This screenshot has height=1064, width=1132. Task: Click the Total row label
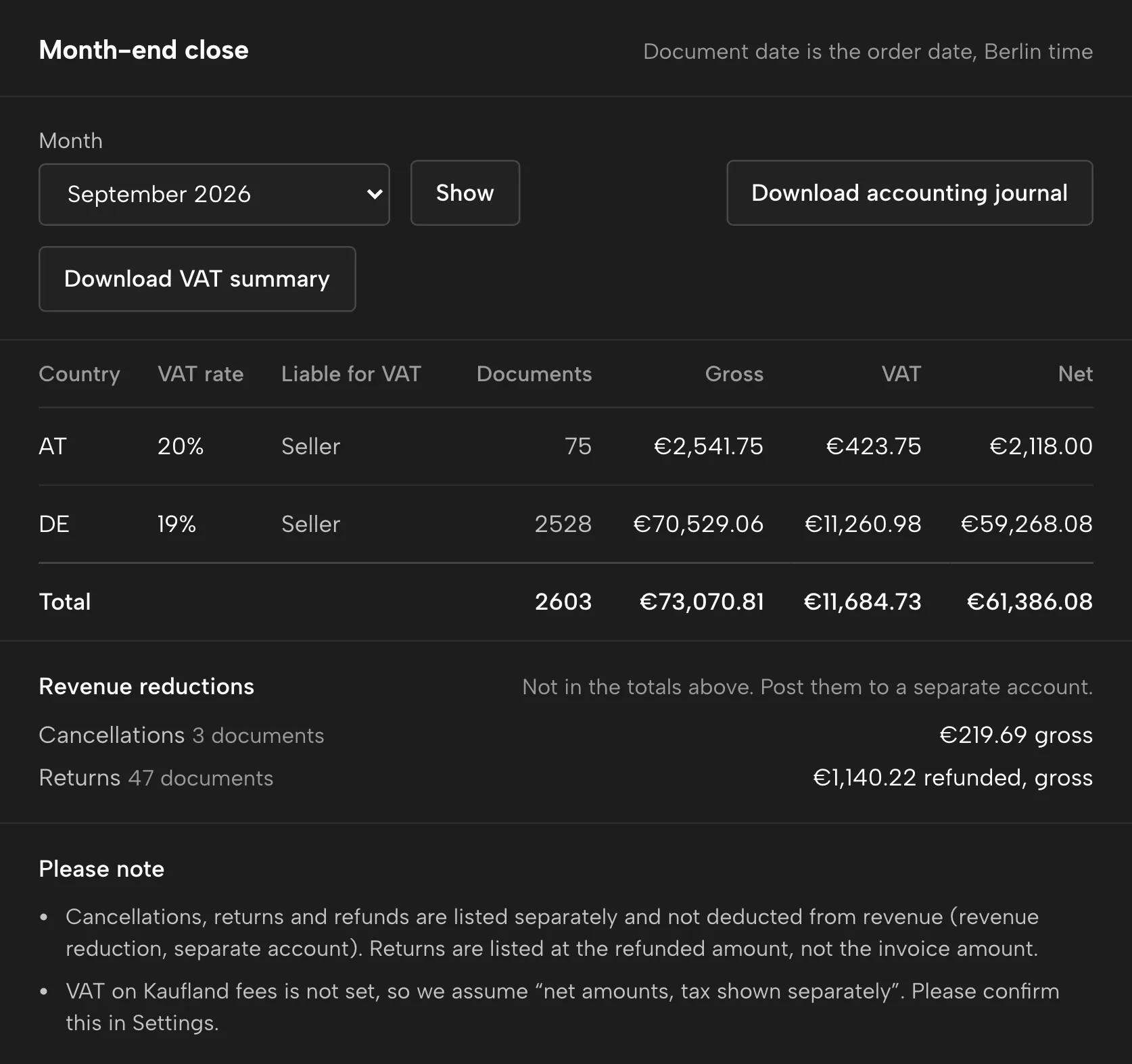tap(65, 602)
